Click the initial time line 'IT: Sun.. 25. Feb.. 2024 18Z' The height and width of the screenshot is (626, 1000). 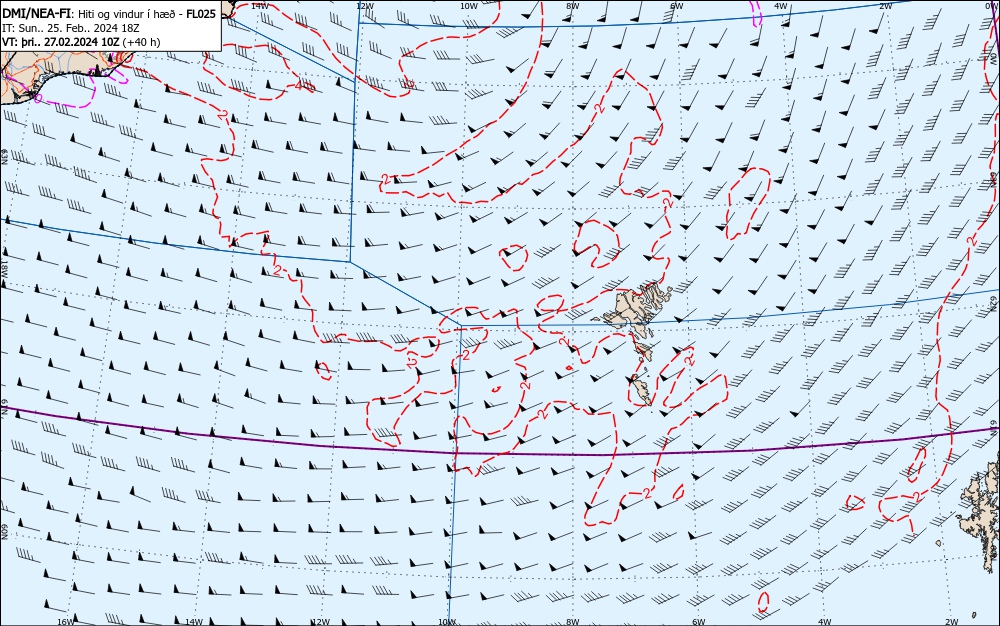click(71, 28)
